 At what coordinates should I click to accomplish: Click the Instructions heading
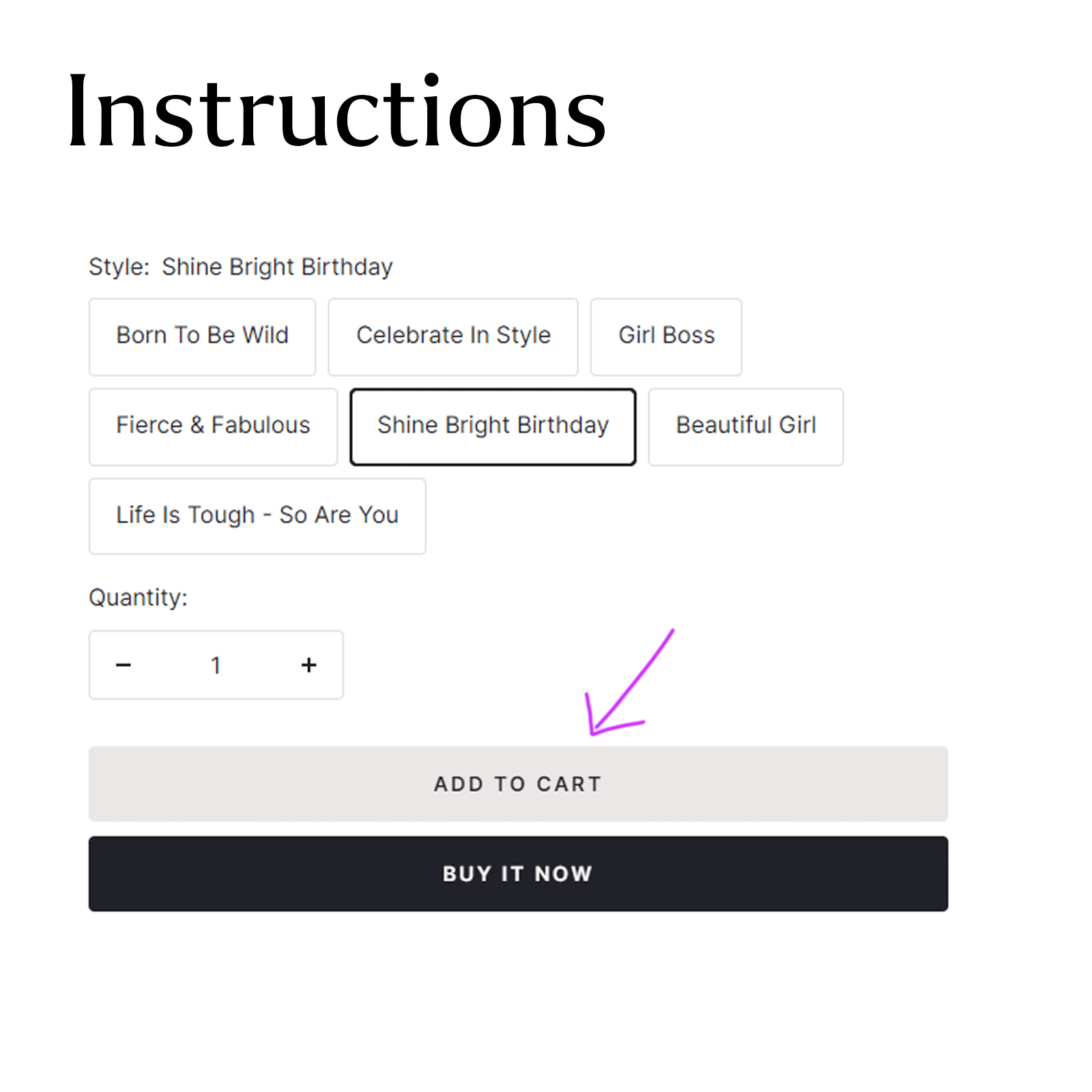336,111
